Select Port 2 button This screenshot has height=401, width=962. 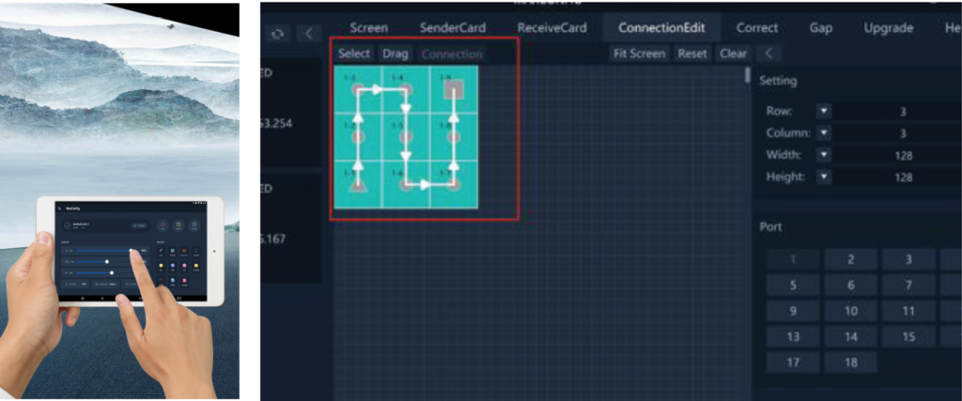[851, 259]
